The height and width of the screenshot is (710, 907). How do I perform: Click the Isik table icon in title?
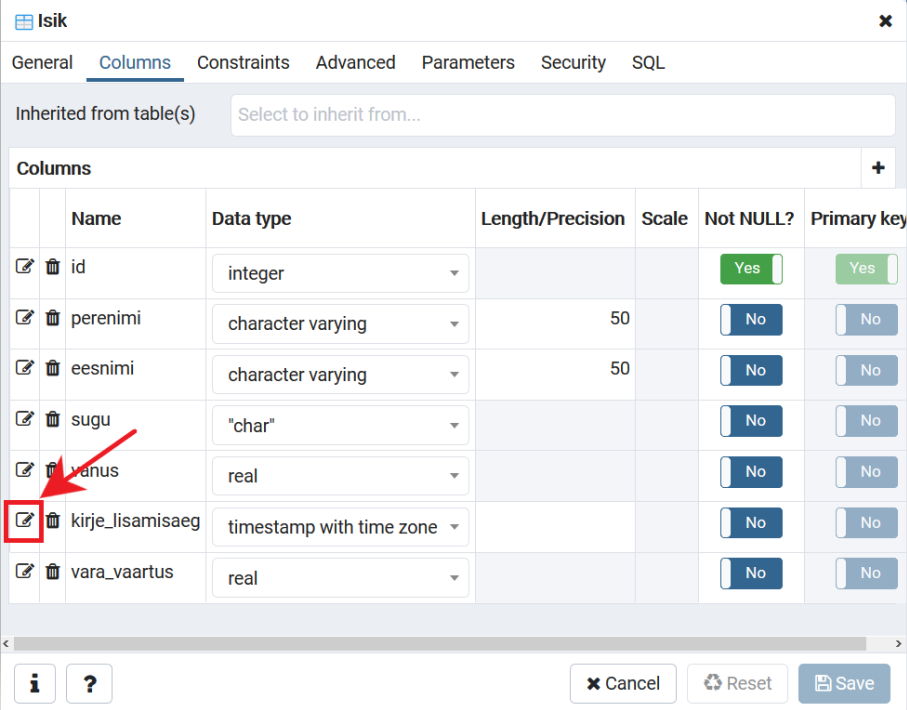click(x=24, y=22)
